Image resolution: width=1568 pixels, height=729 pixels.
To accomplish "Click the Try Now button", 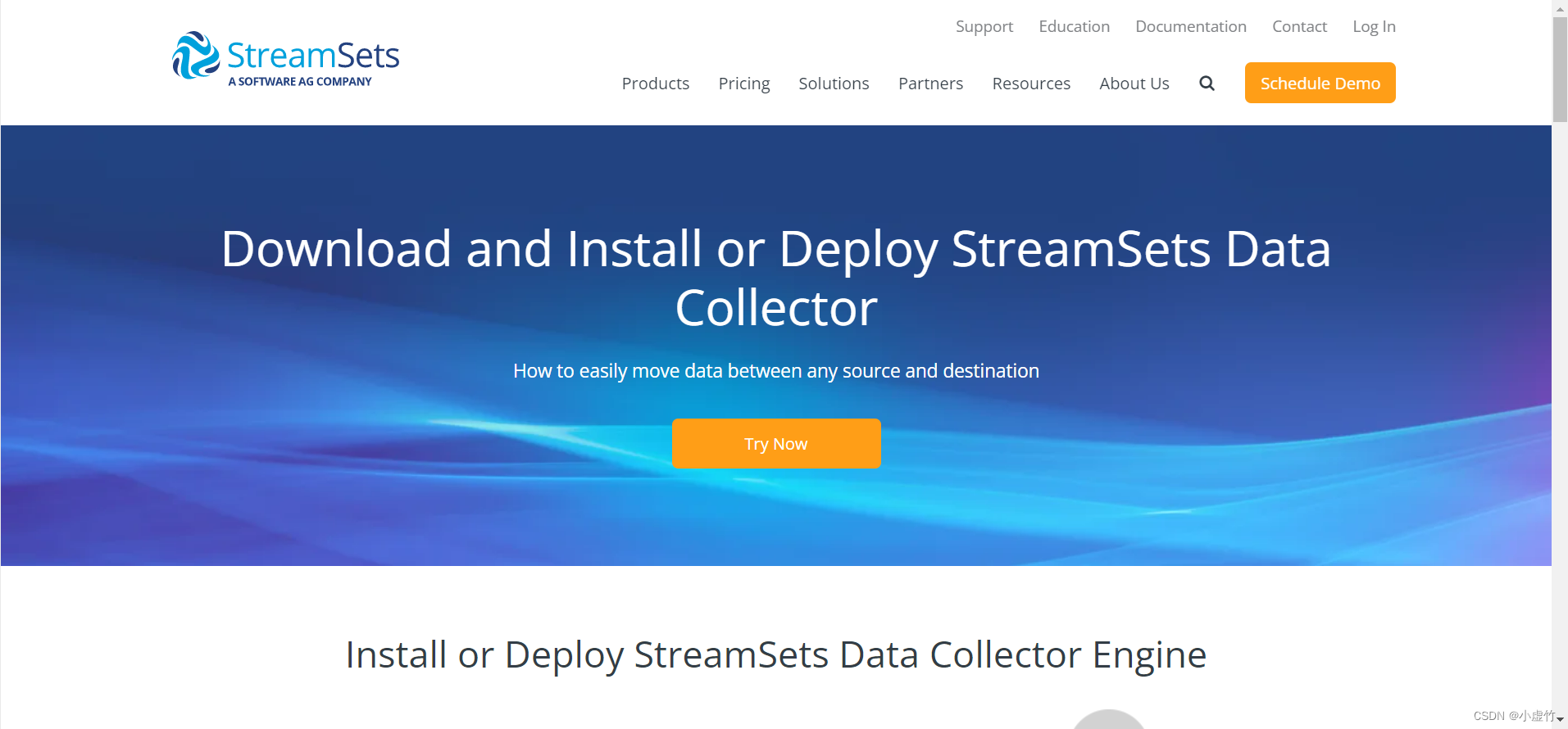I will tap(776, 443).
